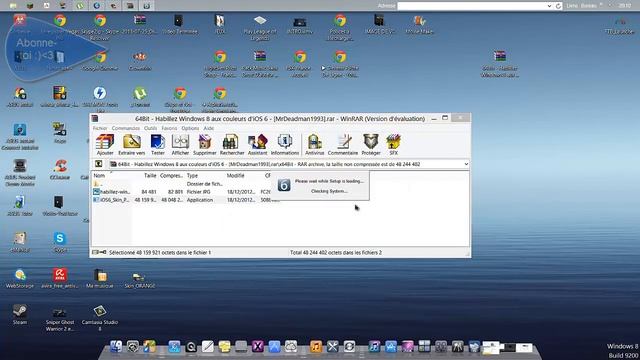Open the Favoris menu

click(x=169, y=128)
